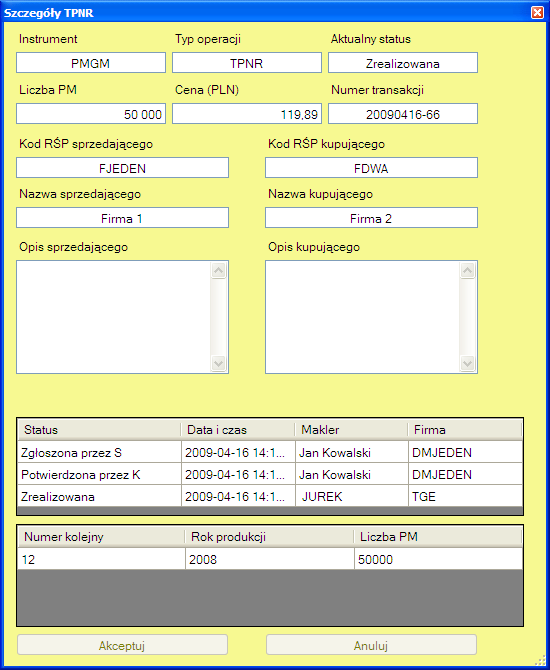Click the Makler column header

(351, 430)
